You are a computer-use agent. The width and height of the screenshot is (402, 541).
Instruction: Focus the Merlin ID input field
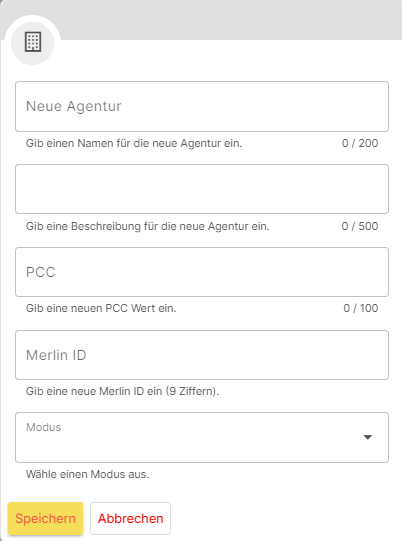click(x=202, y=355)
